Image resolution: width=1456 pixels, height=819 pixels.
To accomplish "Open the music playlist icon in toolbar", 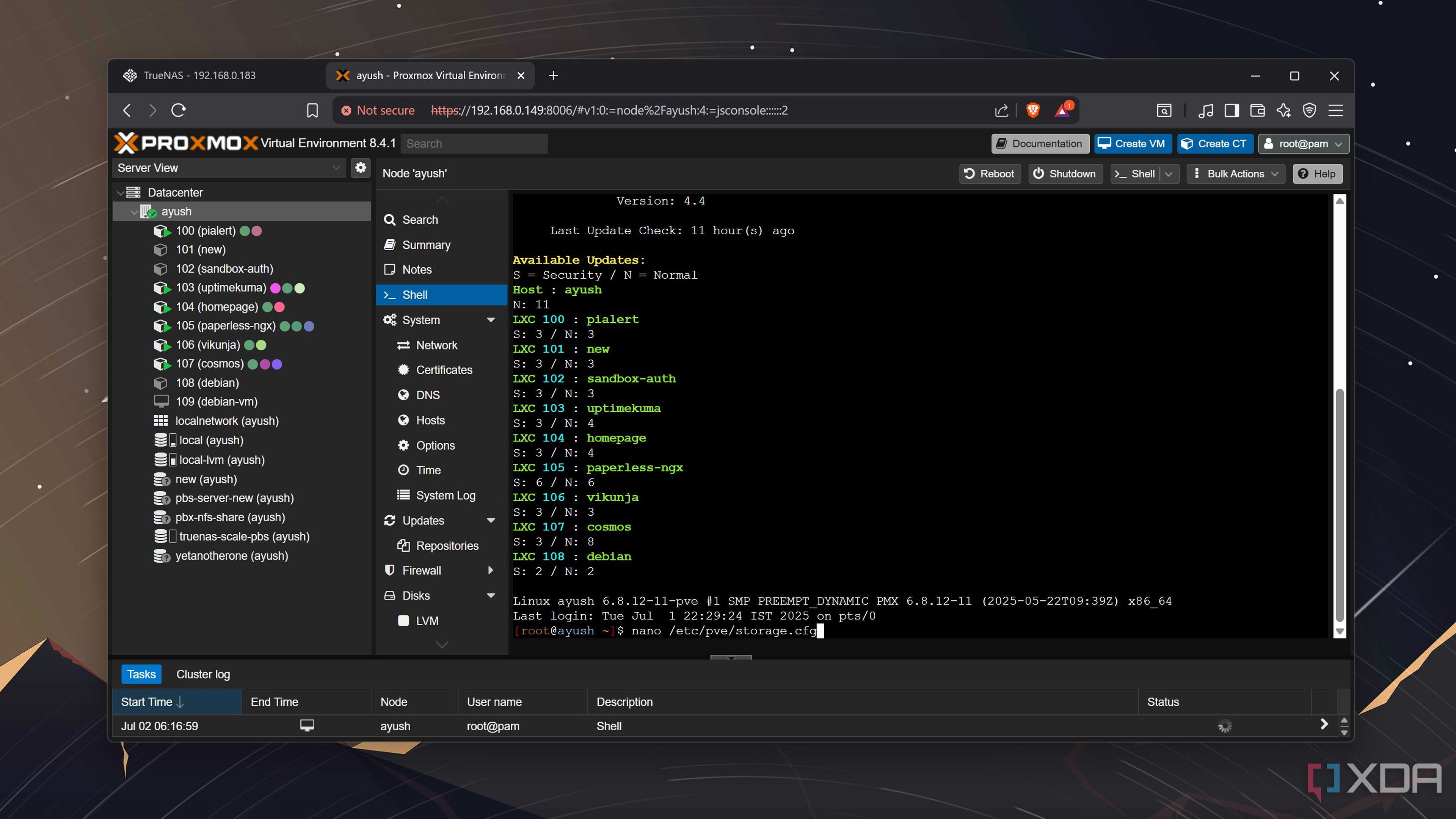I will (x=1205, y=110).
